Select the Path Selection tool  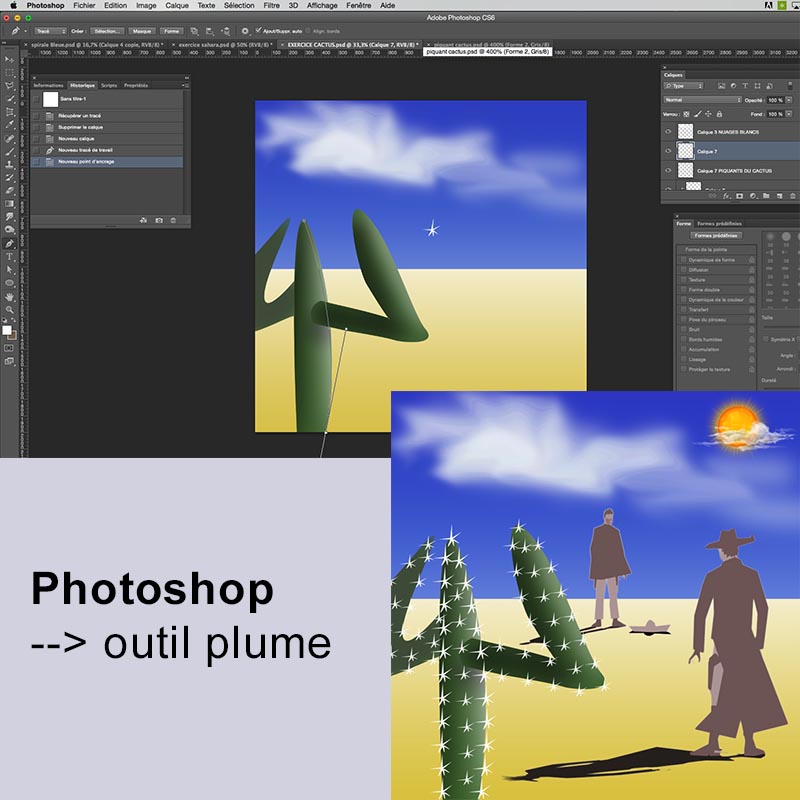pyautogui.click(x=9, y=269)
